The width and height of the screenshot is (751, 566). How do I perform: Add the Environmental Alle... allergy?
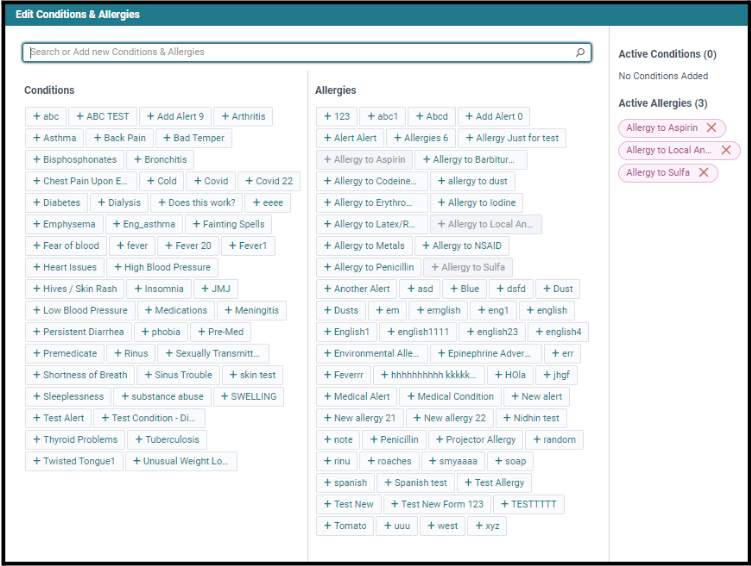(372, 353)
